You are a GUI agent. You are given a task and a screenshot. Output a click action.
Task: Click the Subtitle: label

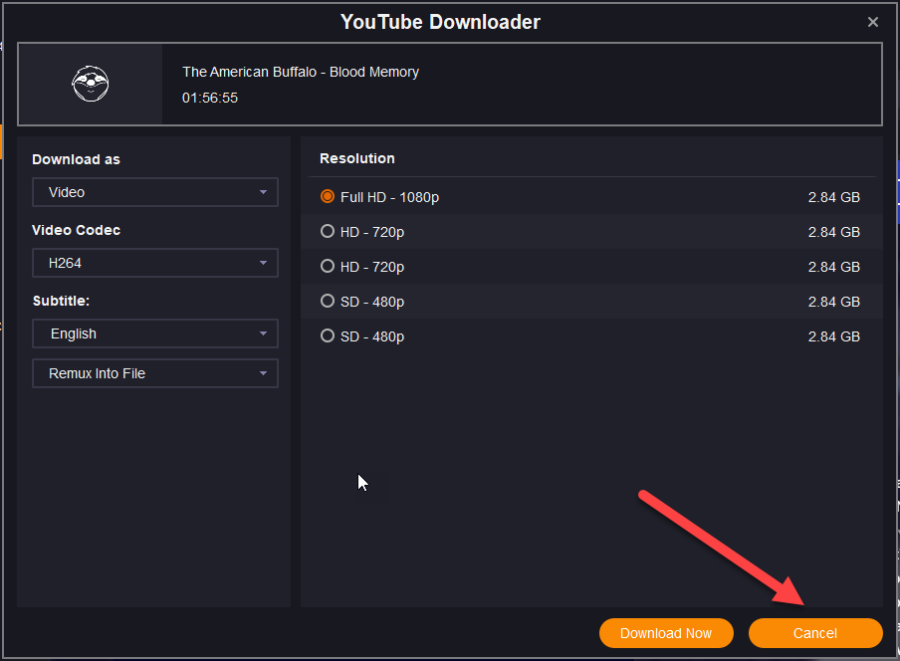61,301
